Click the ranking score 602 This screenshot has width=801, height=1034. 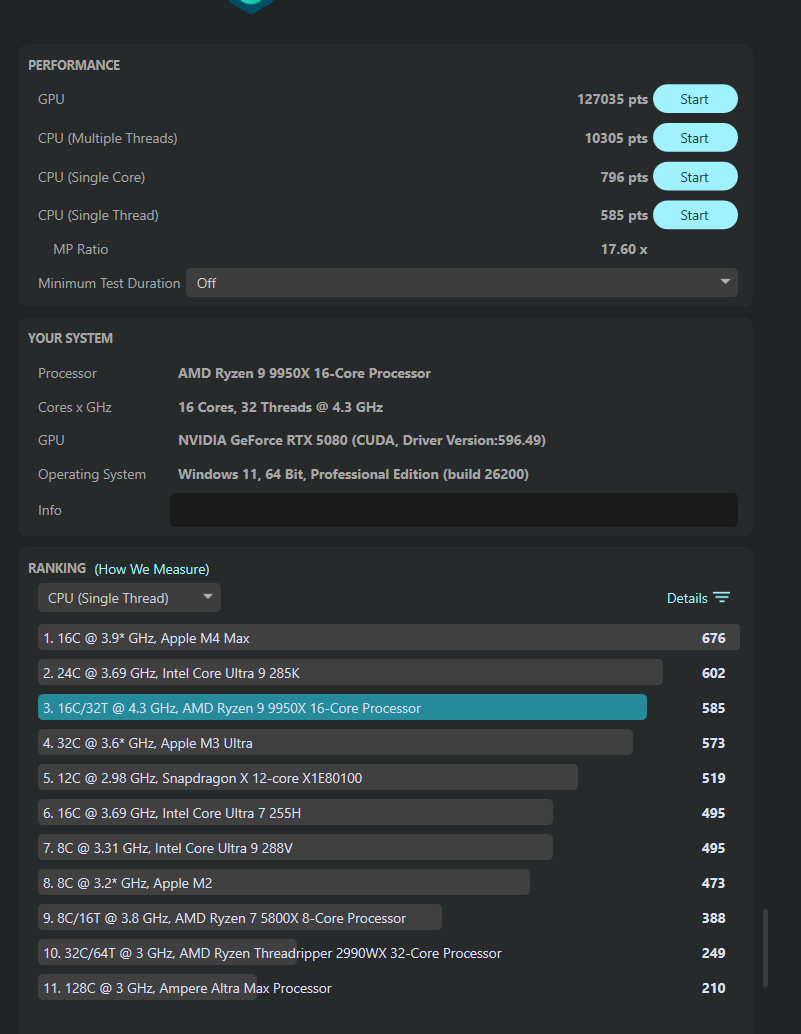(713, 673)
